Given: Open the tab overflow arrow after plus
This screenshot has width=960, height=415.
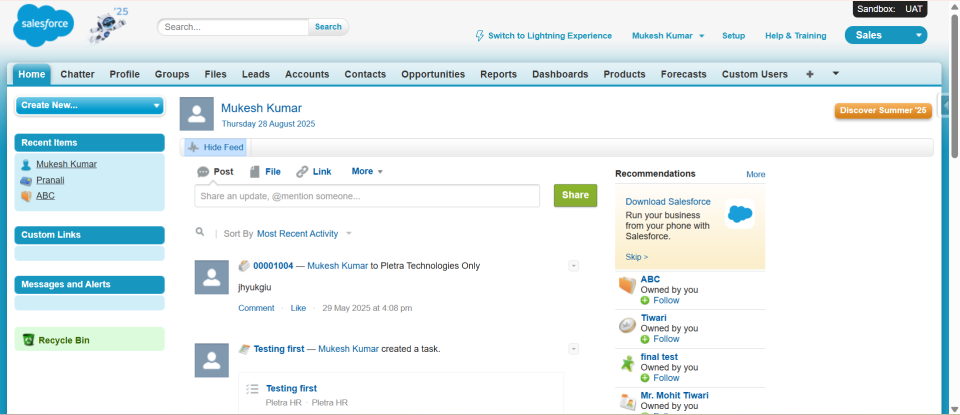Looking at the screenshot, I should [836, 73].
